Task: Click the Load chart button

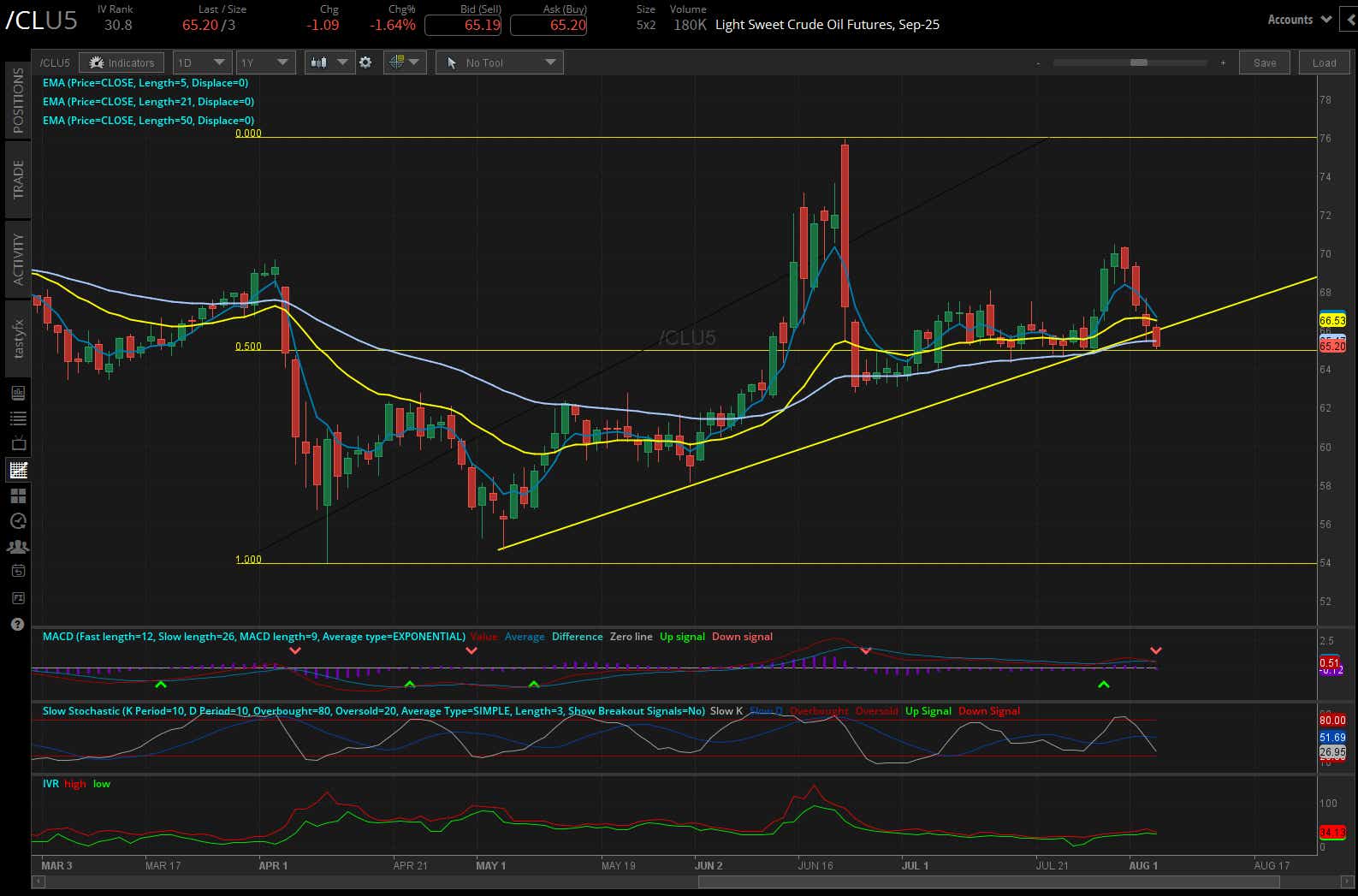Action: (1324, 62)
